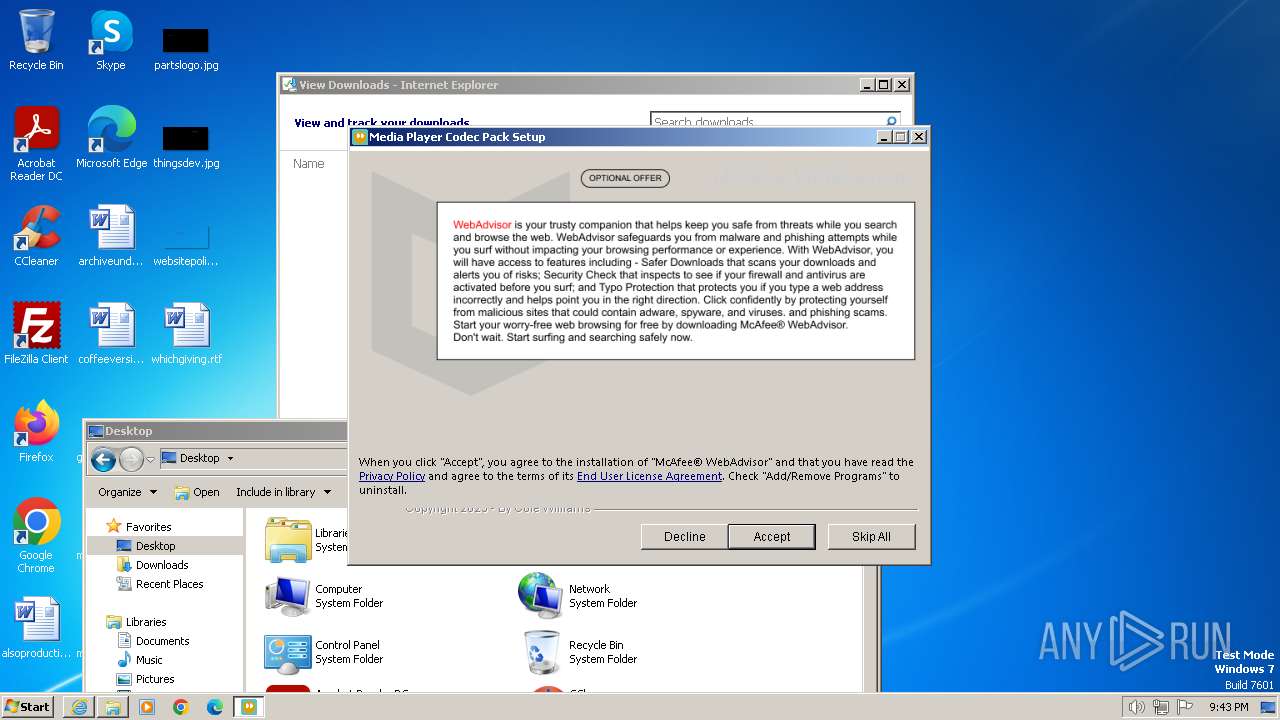Open FileZilla Client shortcut

[x=36, y=333]
